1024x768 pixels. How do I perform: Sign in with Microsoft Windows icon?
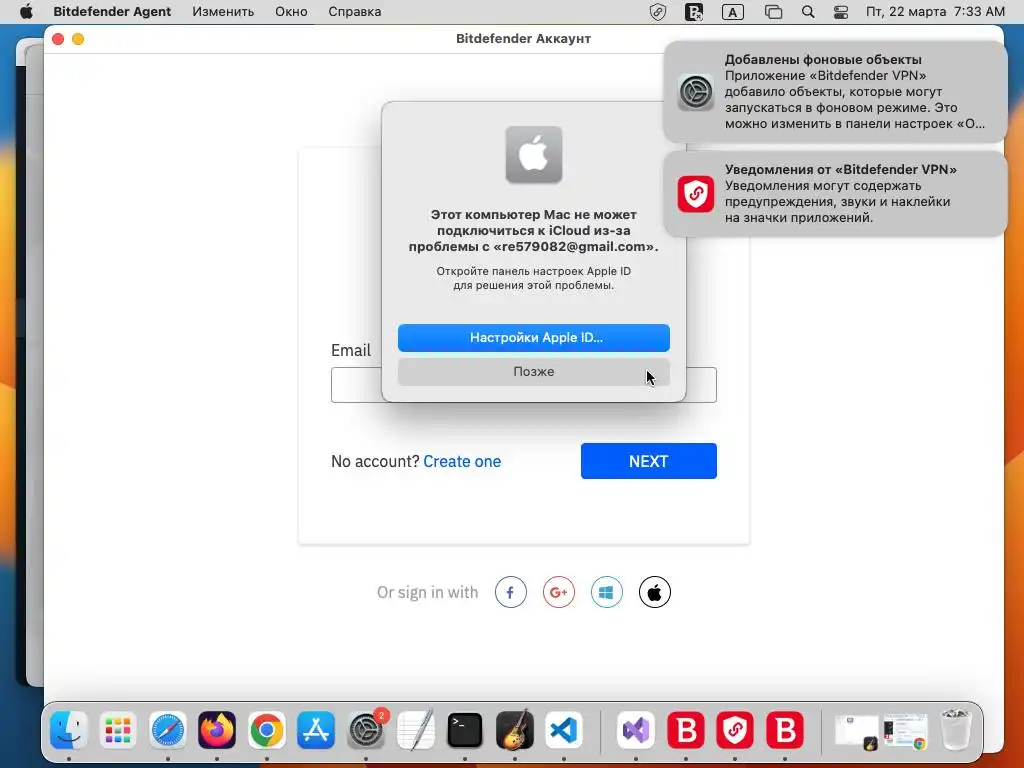point(607,592)
